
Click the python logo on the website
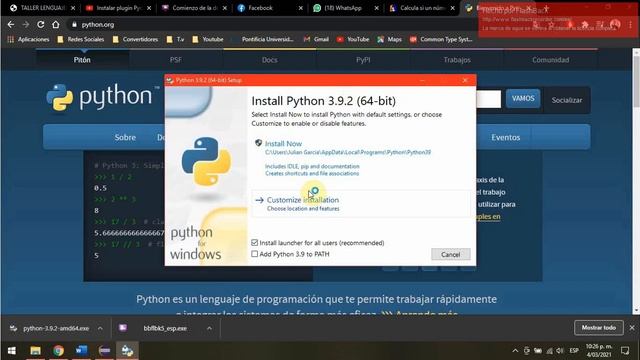coord(102,97)
